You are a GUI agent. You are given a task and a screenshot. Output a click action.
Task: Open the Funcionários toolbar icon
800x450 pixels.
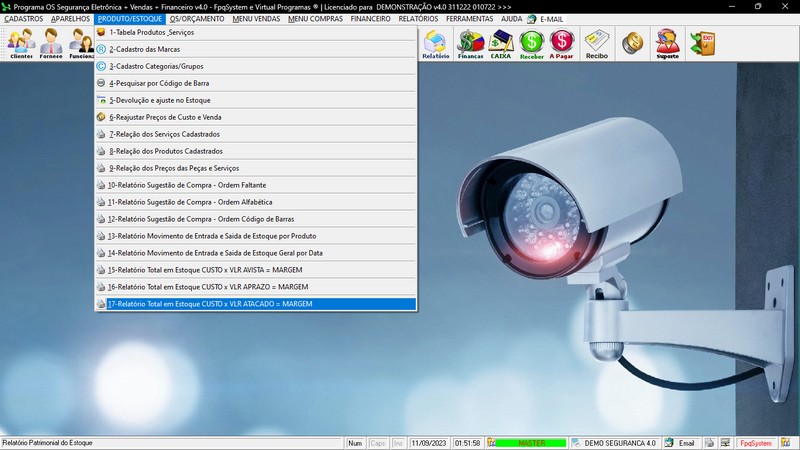pos(81,43)
